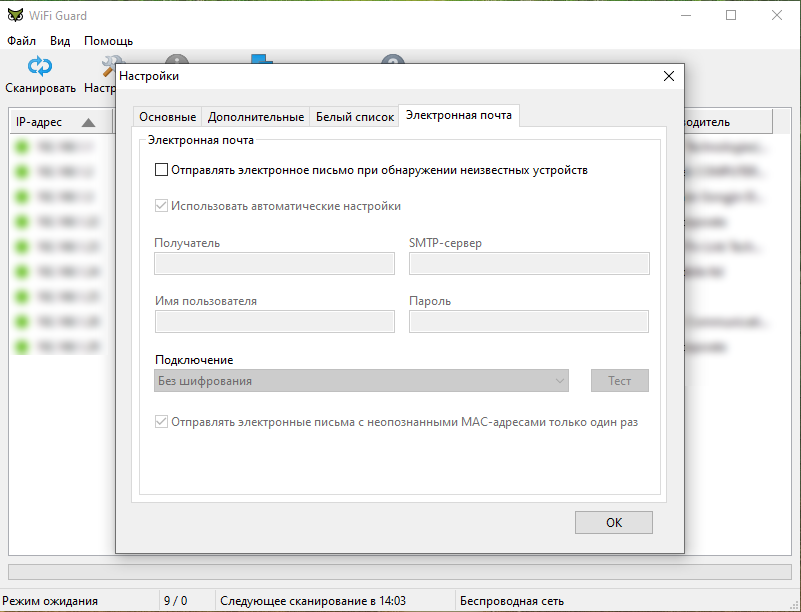Click the Получатель input field

[274, 264]
